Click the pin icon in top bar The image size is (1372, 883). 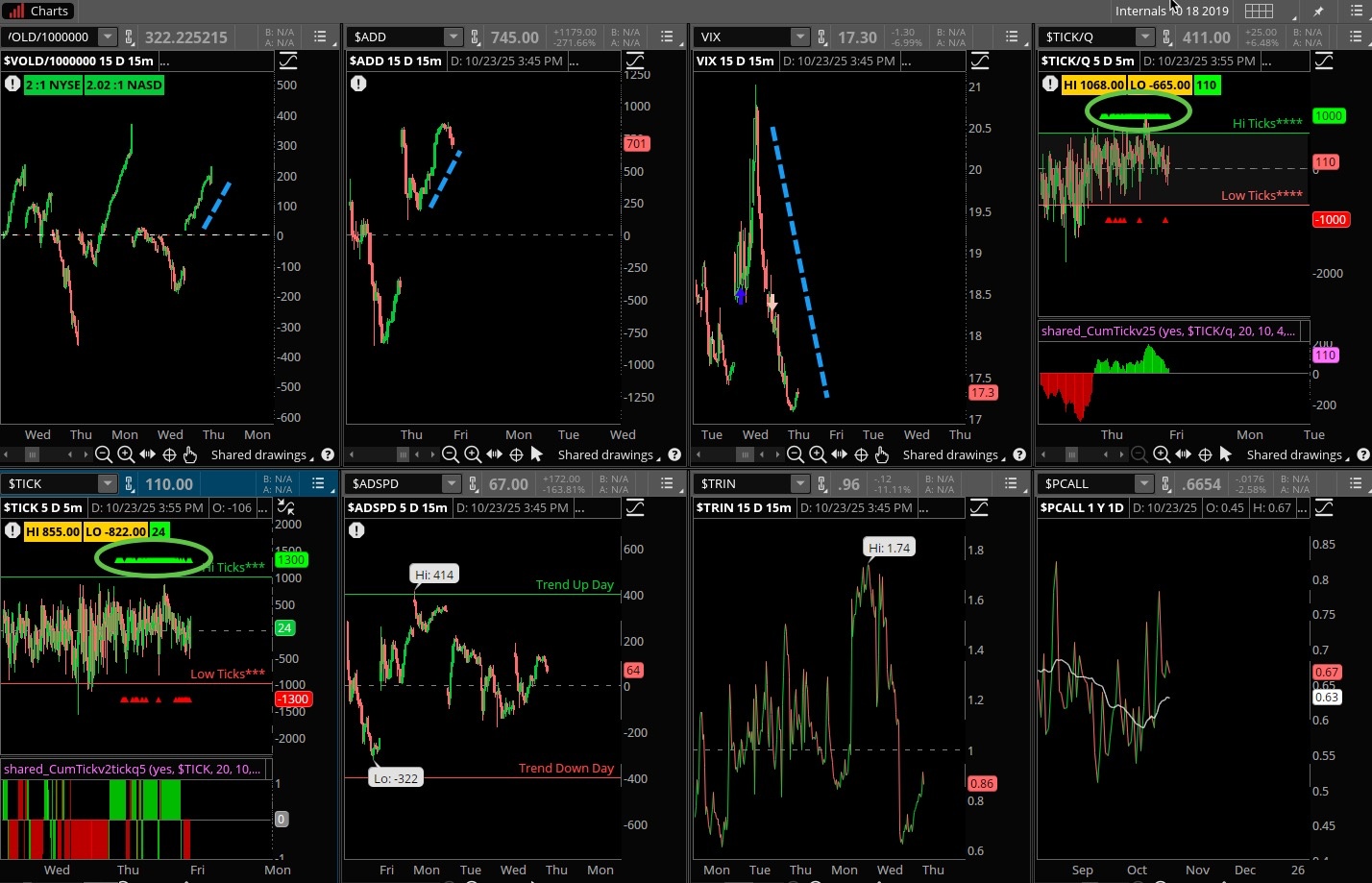tap(1318, 12)
